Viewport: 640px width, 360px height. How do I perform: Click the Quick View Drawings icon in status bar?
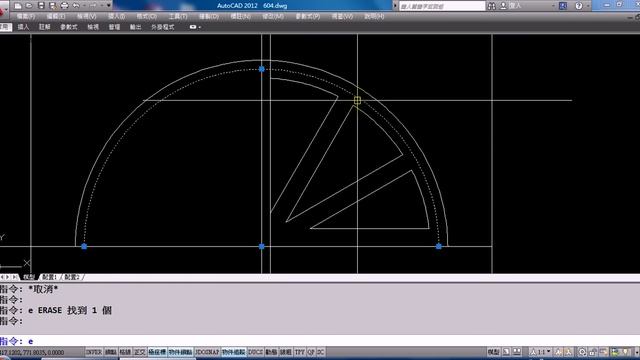click(x=517, y=352)
